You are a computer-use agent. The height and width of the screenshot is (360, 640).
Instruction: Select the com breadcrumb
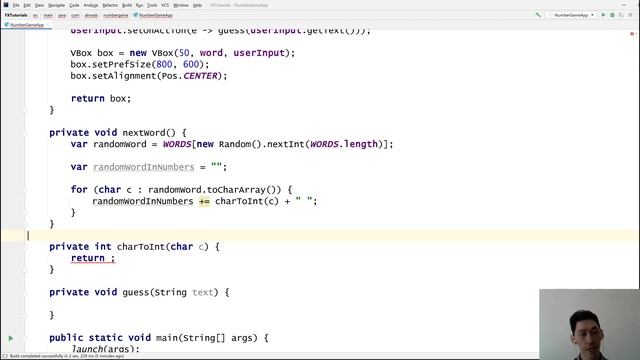(75, 15)
